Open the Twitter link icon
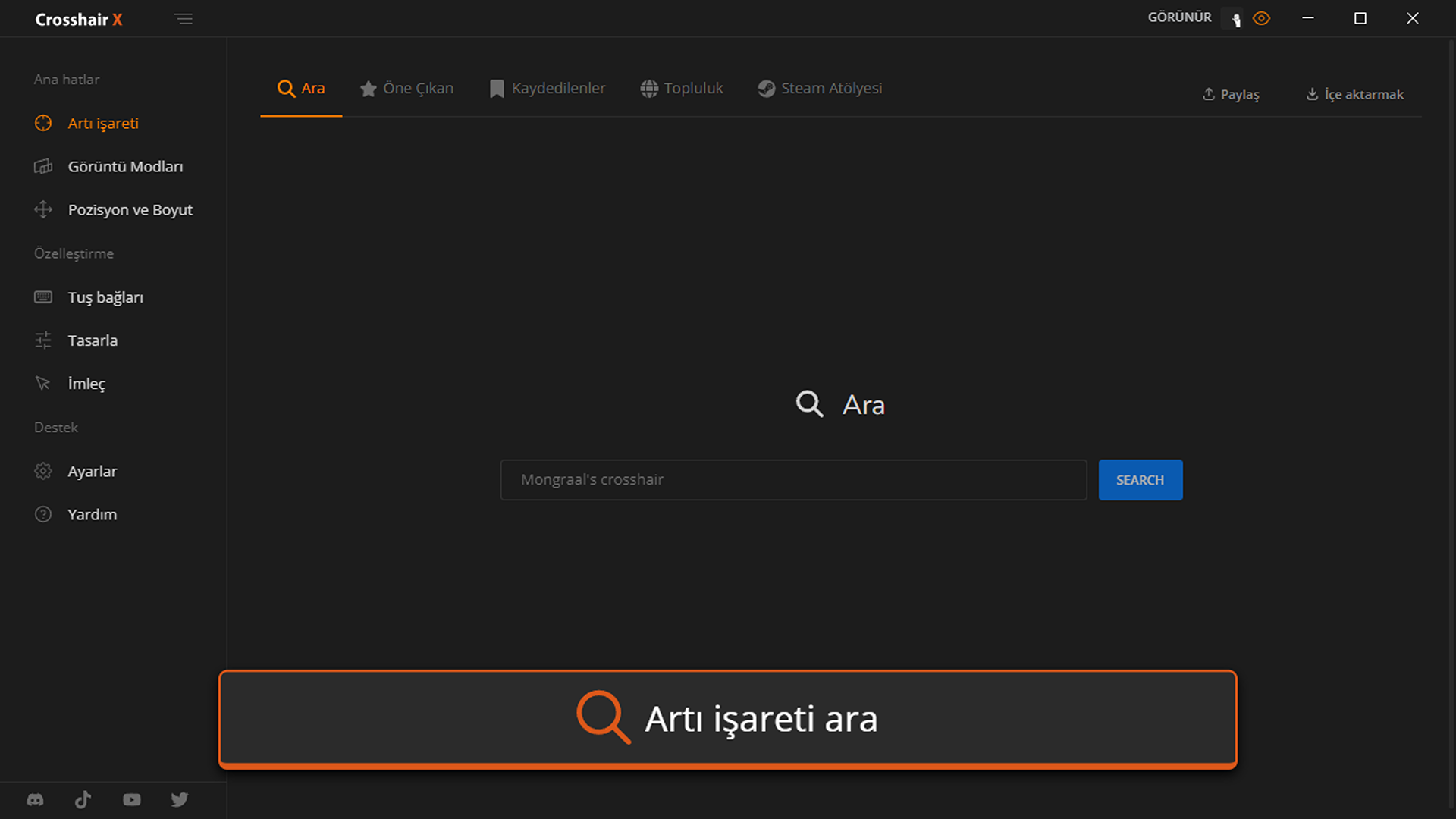The image size is (1456, 819). pos(180,799)
